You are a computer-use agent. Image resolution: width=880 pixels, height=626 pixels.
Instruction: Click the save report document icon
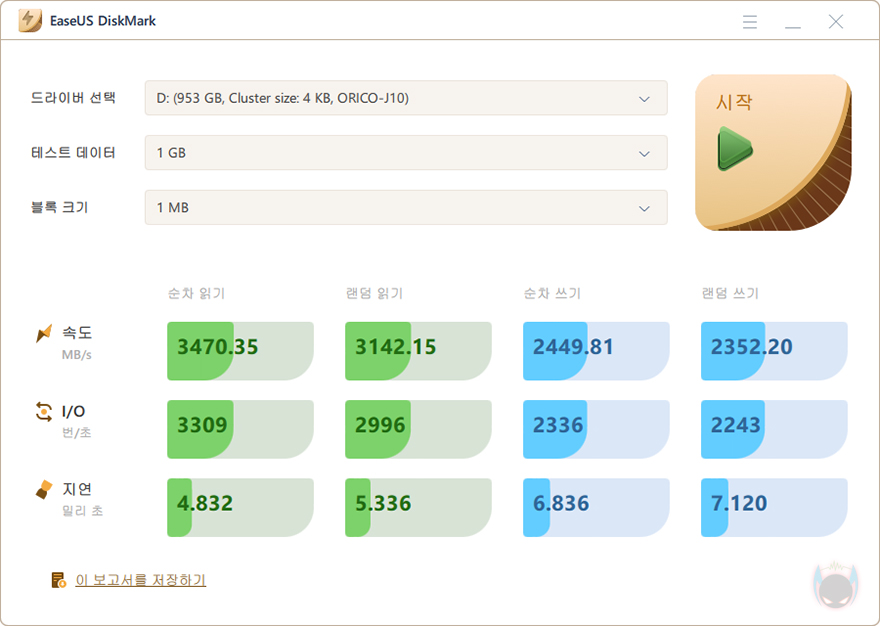58,580
